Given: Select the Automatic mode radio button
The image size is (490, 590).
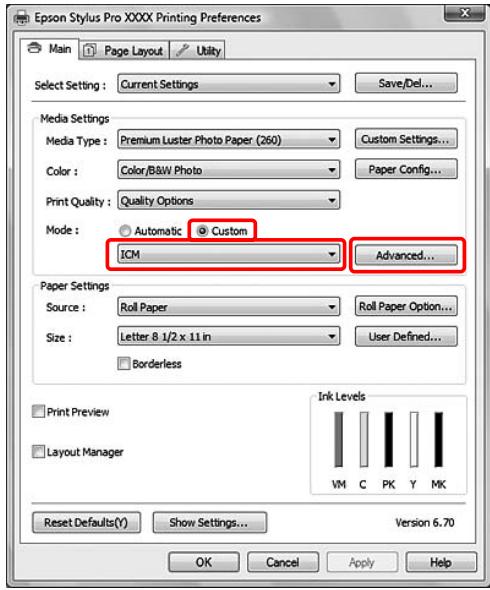Looking at the screenshot, I should coord(150,231).
